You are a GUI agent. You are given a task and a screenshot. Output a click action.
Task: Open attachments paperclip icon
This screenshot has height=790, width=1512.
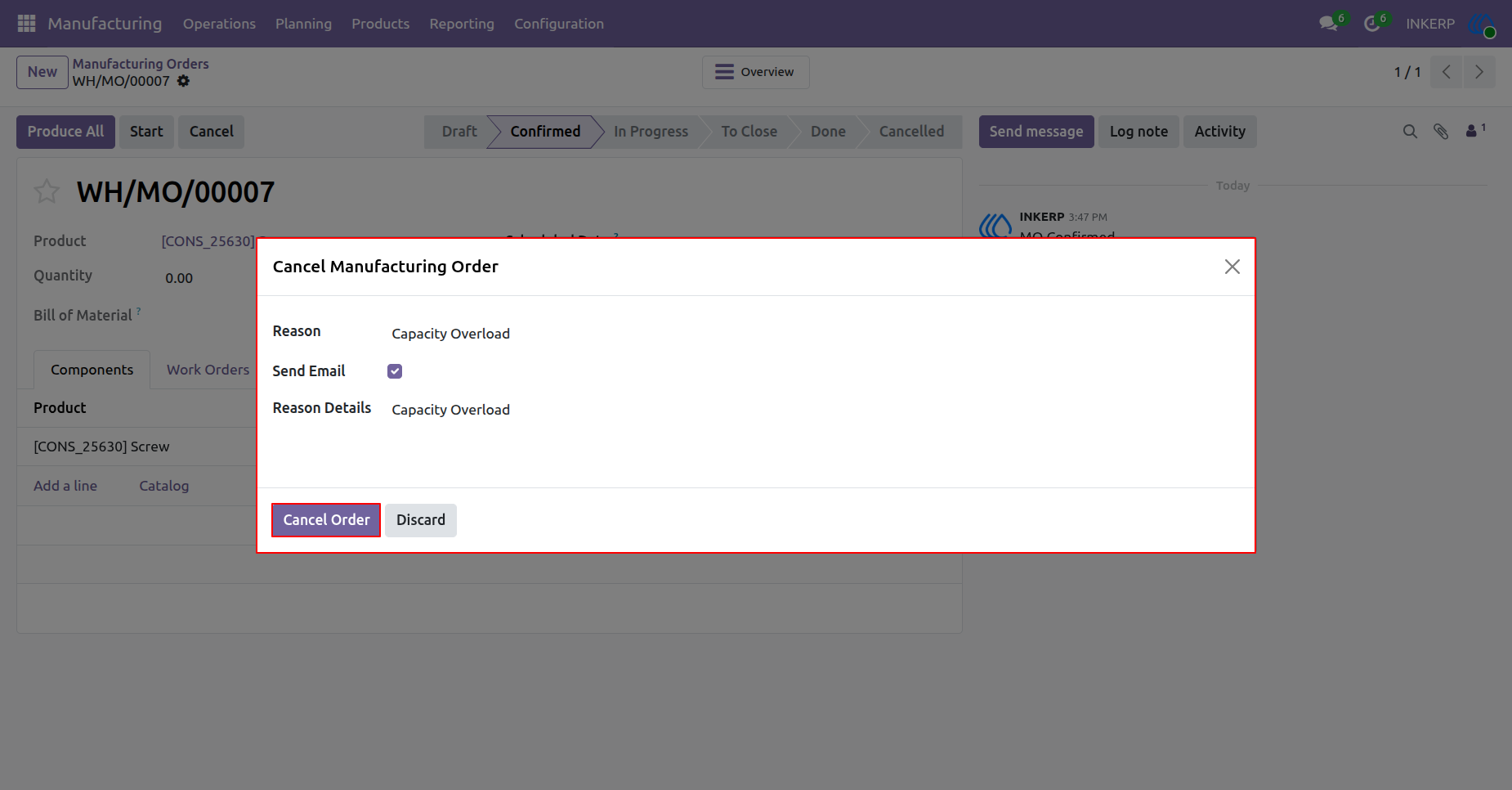tap(1441, 132)
